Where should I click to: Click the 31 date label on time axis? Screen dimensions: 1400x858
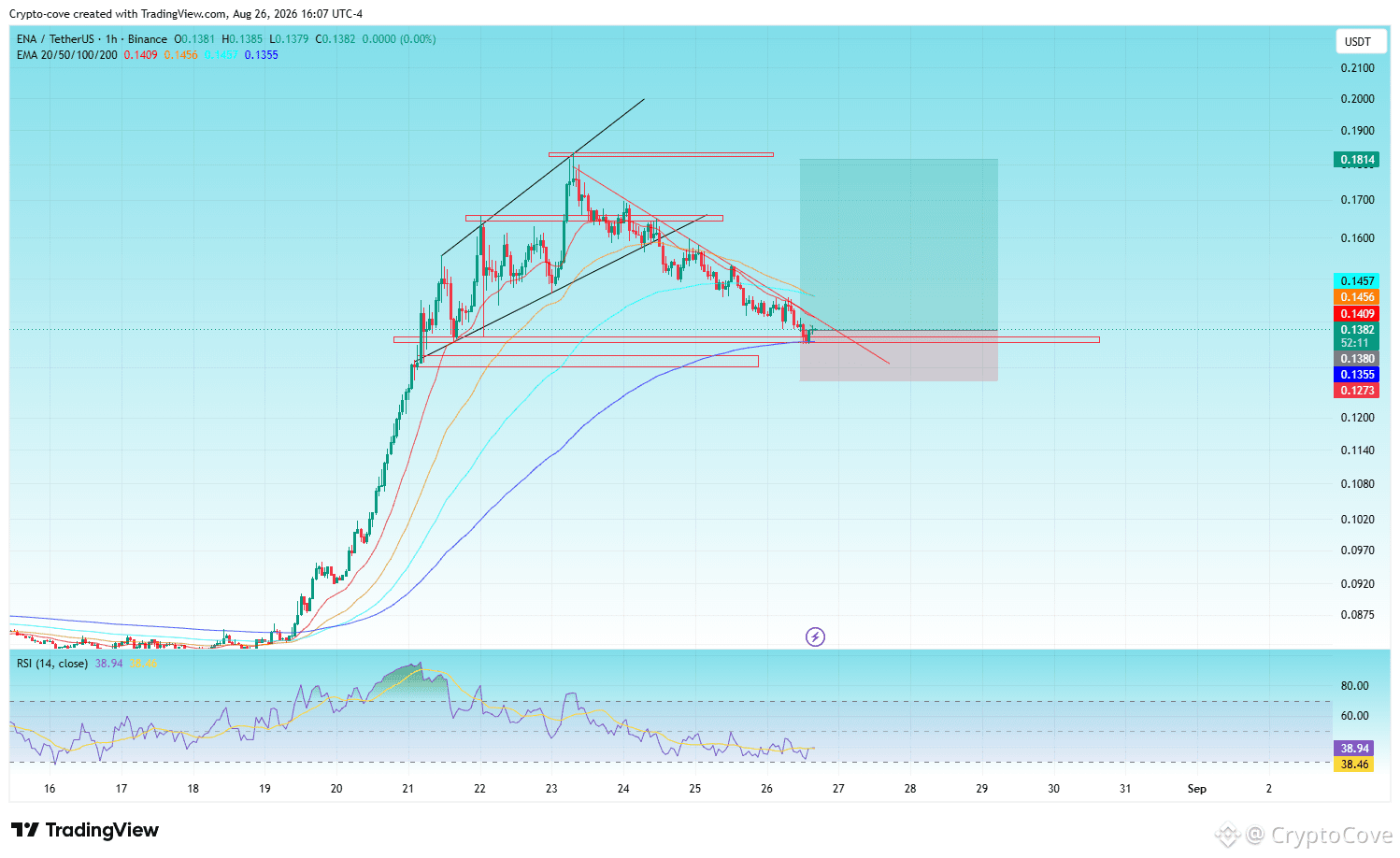[1125, 789]
